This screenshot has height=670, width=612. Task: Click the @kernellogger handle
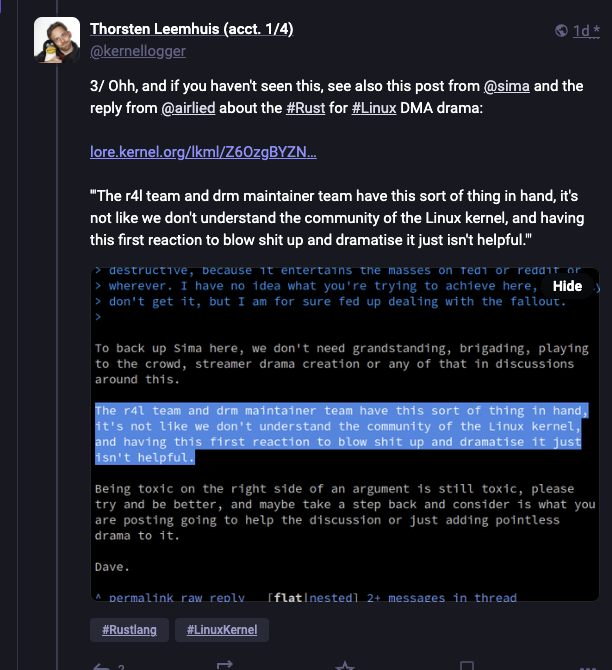(x=138, y=51)
